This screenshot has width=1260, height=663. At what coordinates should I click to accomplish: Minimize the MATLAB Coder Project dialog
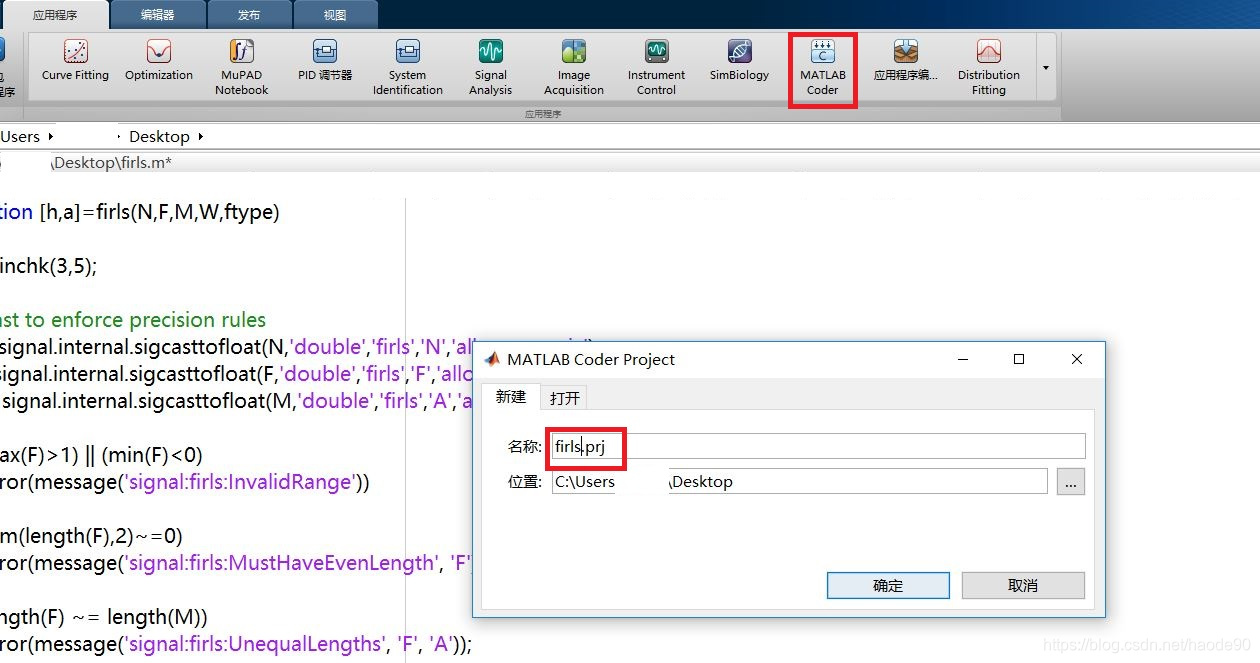click(961, 359)
